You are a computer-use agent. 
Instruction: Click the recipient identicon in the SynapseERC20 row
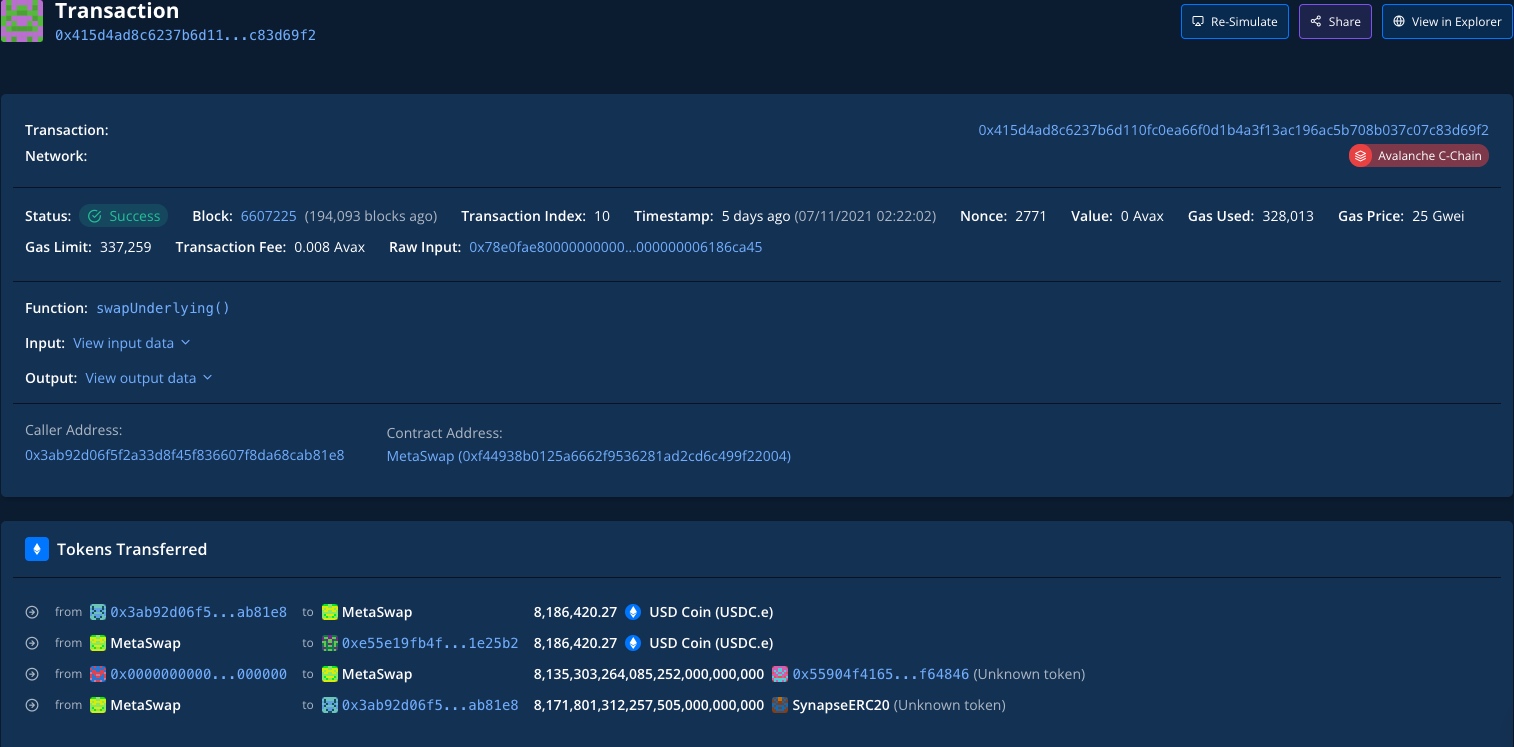point(330,705)
